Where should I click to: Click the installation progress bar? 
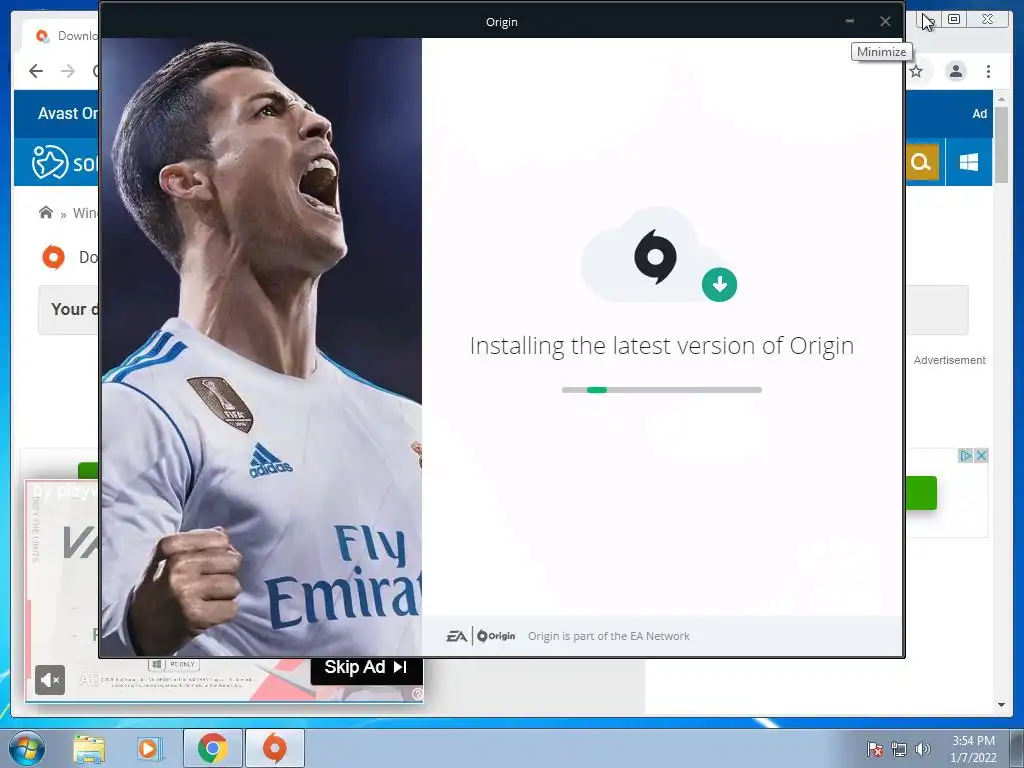pyautogui.click(x=662, y=390)
